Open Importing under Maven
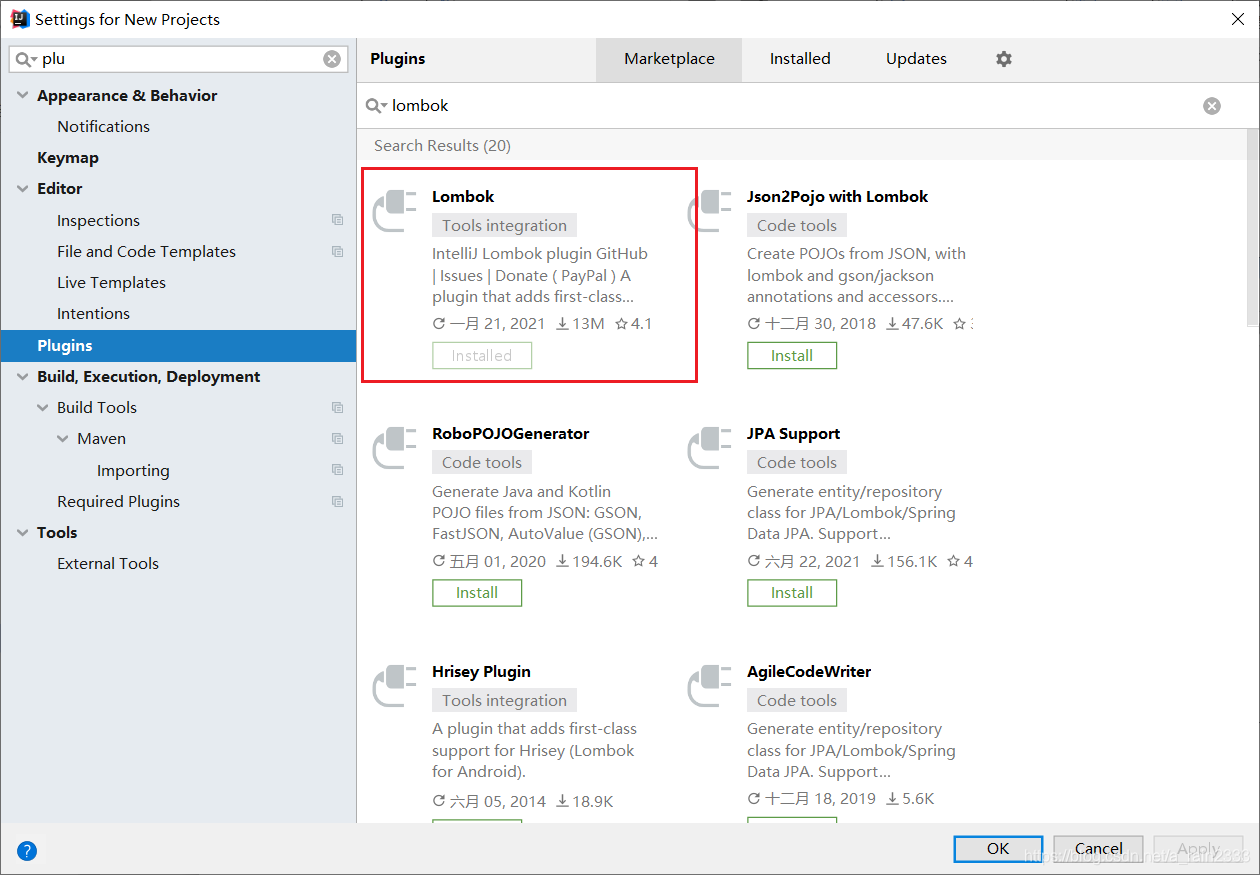1260x875 pixels. [133, 471]
